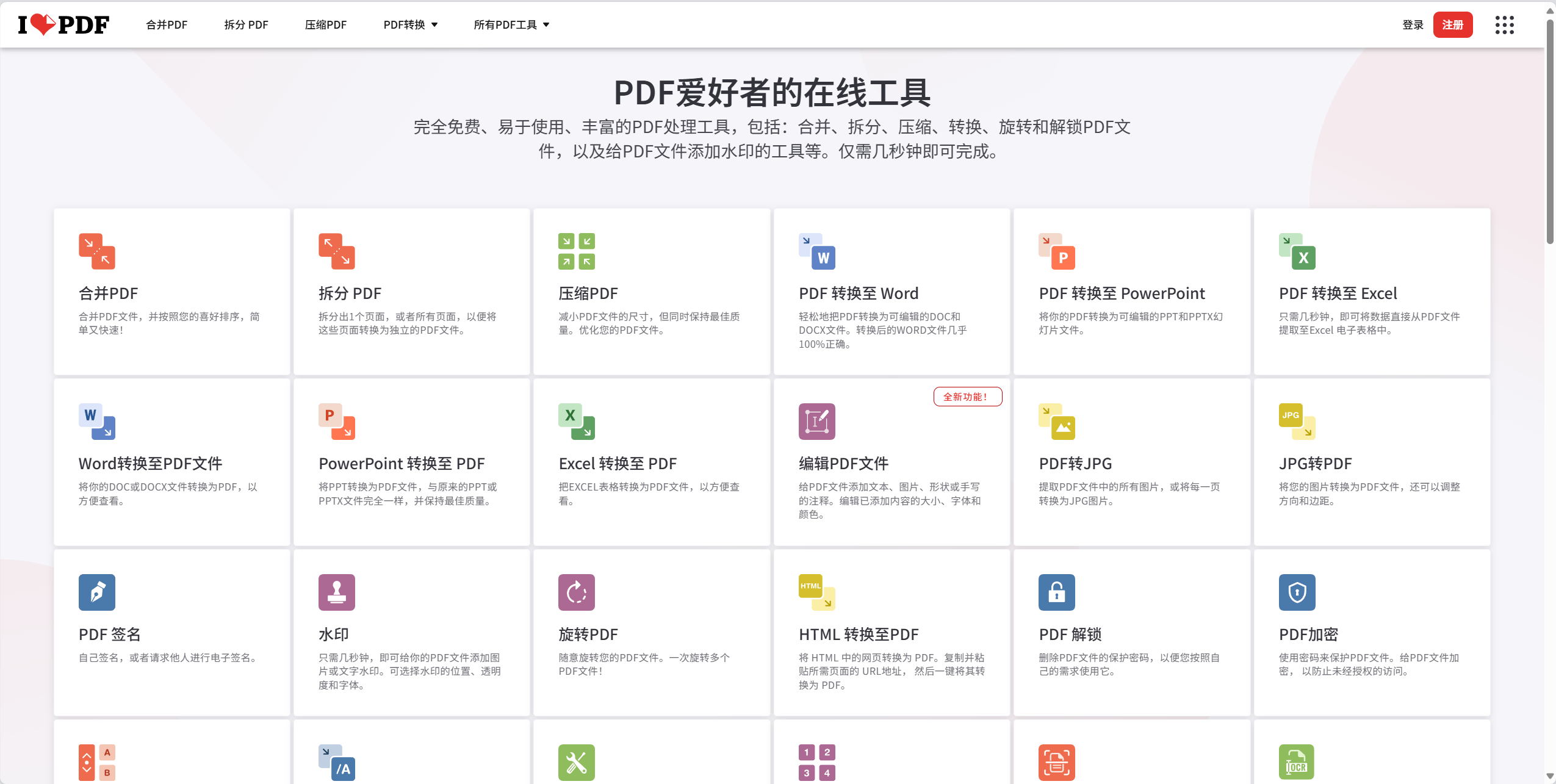This screenshot has width=1556, height=784.
Task: Click the text 自己签名，或者请求他人进行电子签名。
Action: [x=170, y=658]
